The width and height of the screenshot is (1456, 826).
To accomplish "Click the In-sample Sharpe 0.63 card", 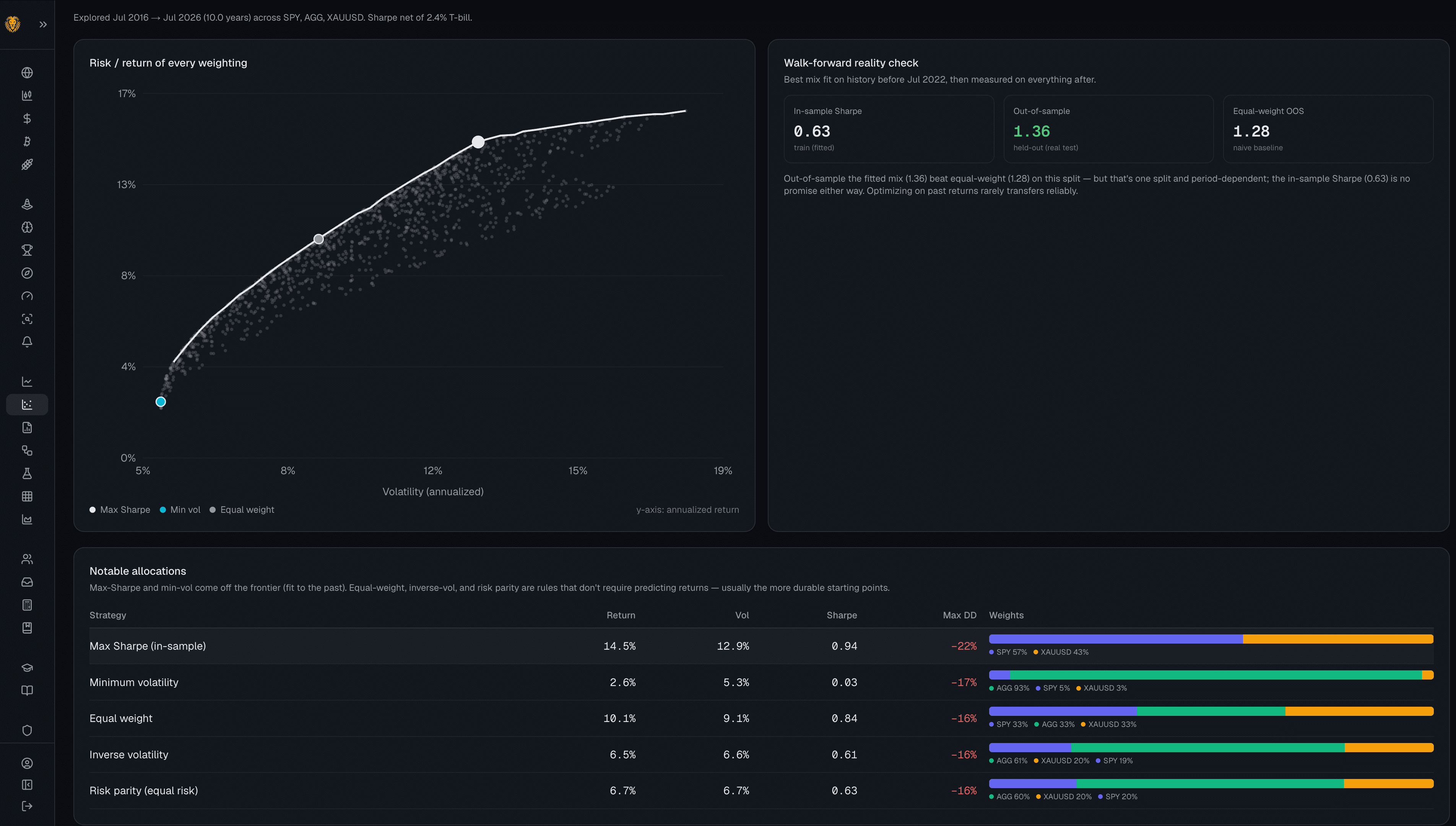I will point(888,129).
